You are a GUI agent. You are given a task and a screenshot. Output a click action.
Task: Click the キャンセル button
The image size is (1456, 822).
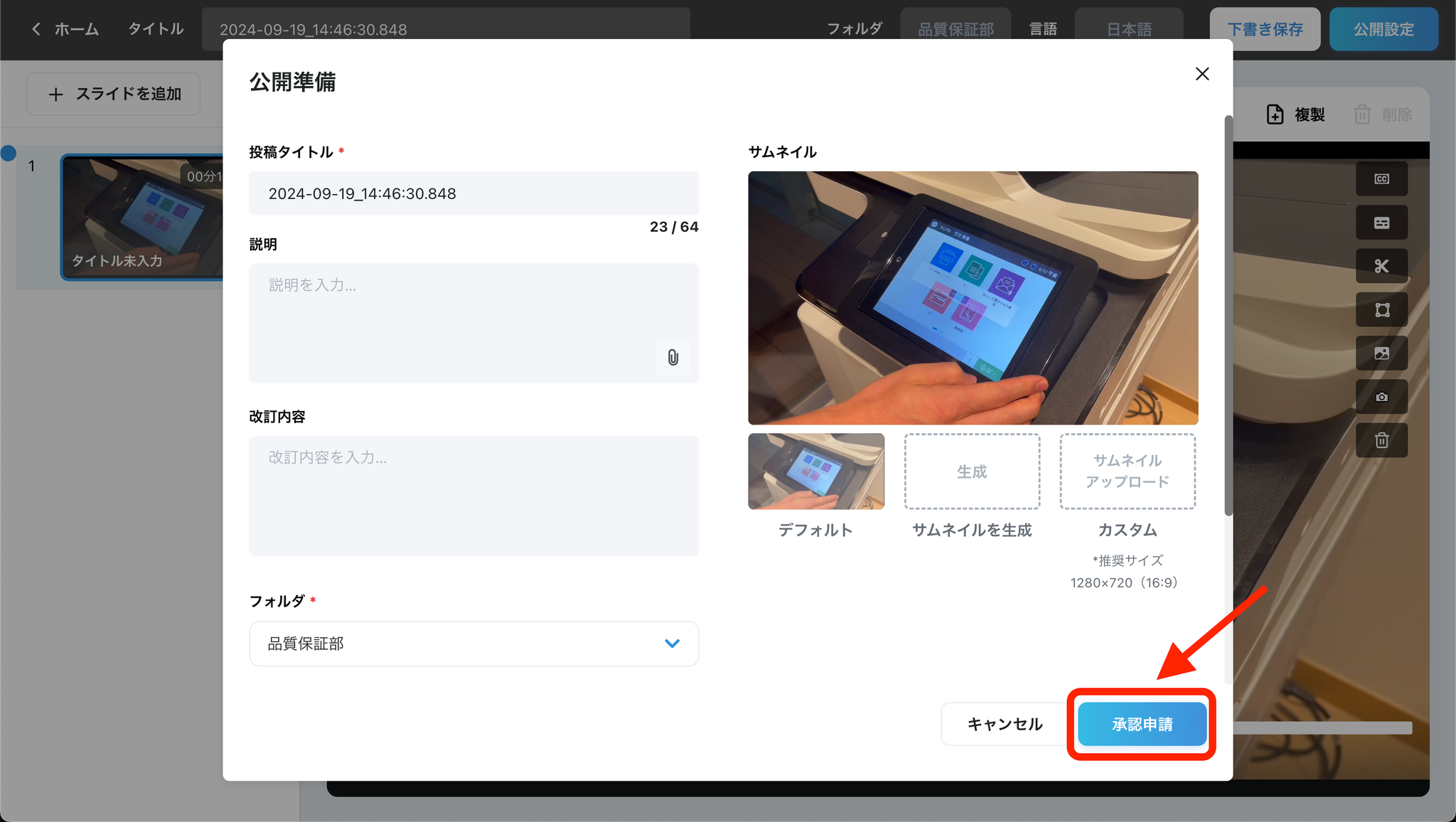coord(1005,724)
